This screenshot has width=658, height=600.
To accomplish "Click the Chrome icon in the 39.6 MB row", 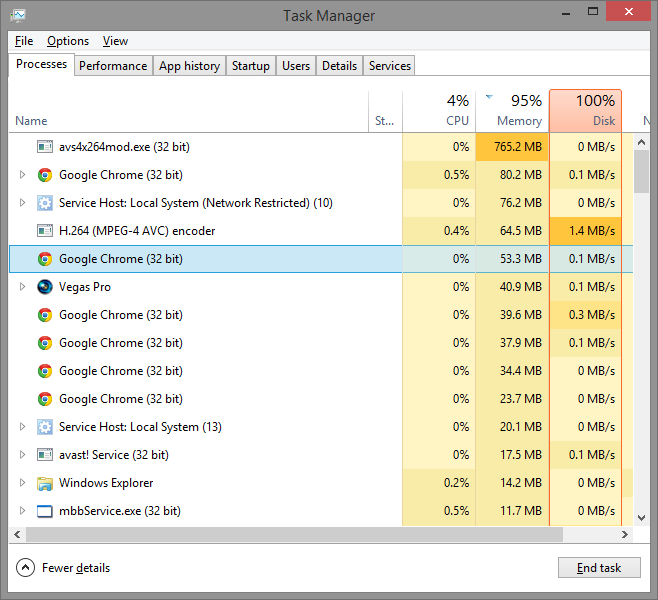I will [44, 315].
